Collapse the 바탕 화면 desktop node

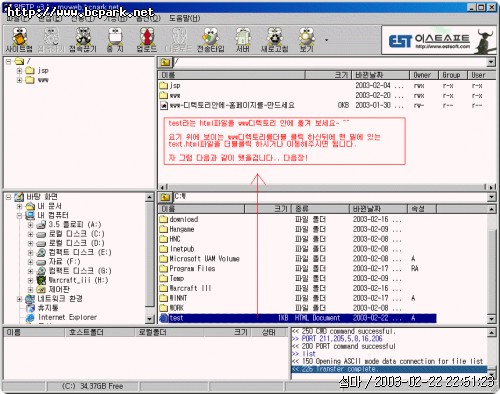[9, 197]
